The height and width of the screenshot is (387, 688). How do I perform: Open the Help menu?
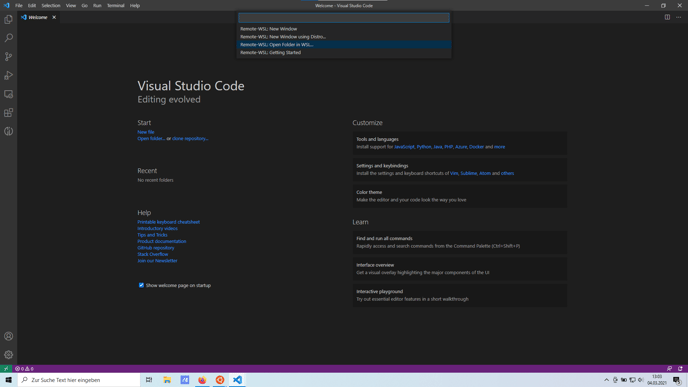[135, 6]
